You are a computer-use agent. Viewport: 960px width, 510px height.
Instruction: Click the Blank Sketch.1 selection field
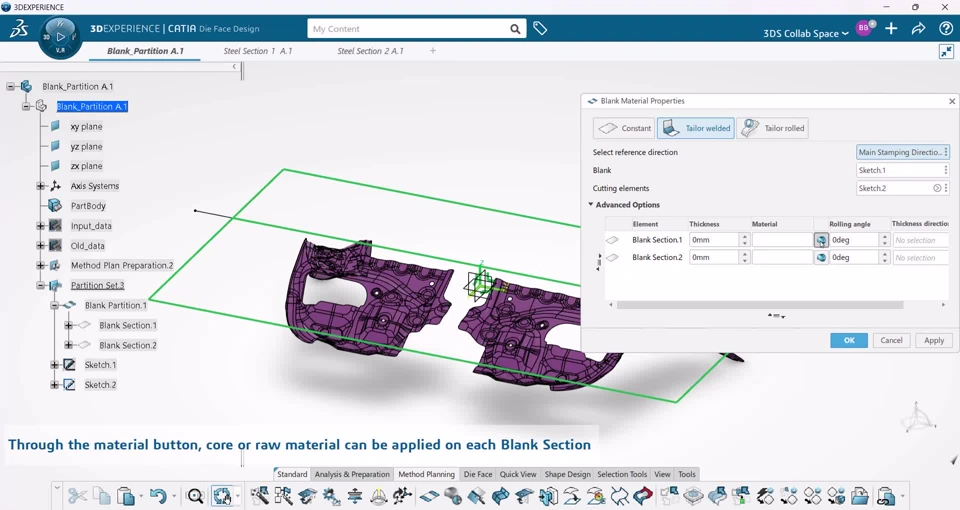click(x=902, y=170)
